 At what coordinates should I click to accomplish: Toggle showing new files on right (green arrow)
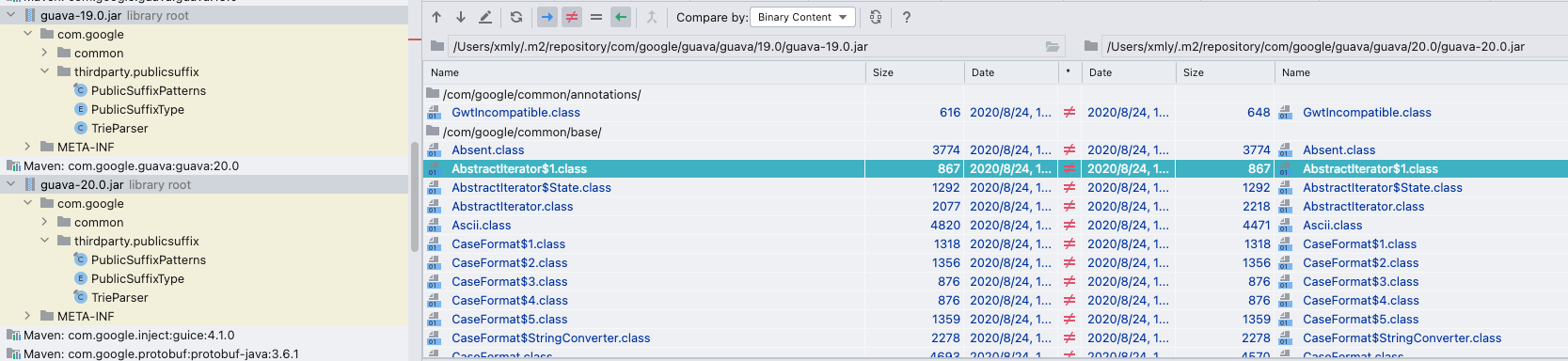[621, 17]
